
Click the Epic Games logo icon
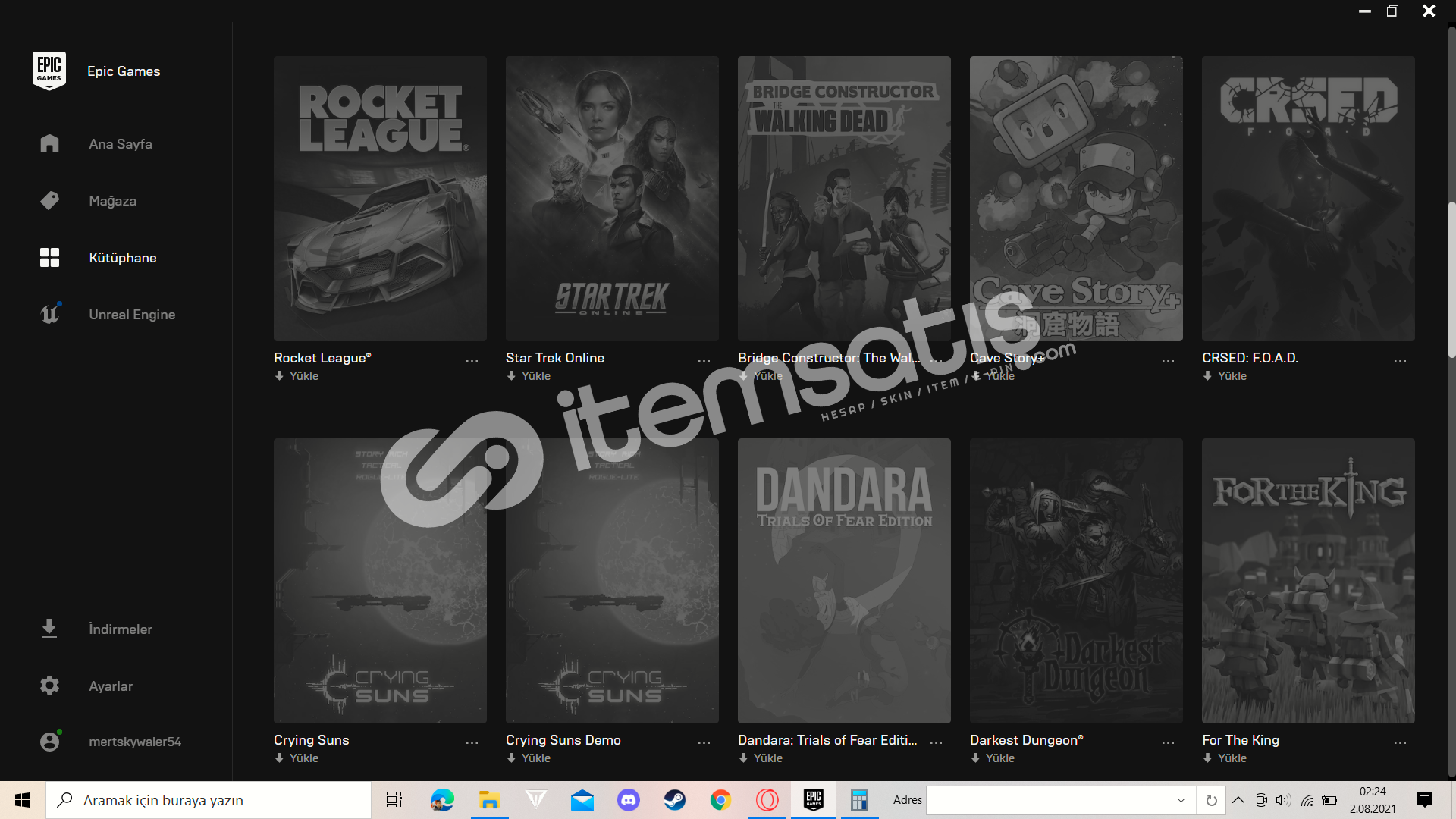[49, 71]
